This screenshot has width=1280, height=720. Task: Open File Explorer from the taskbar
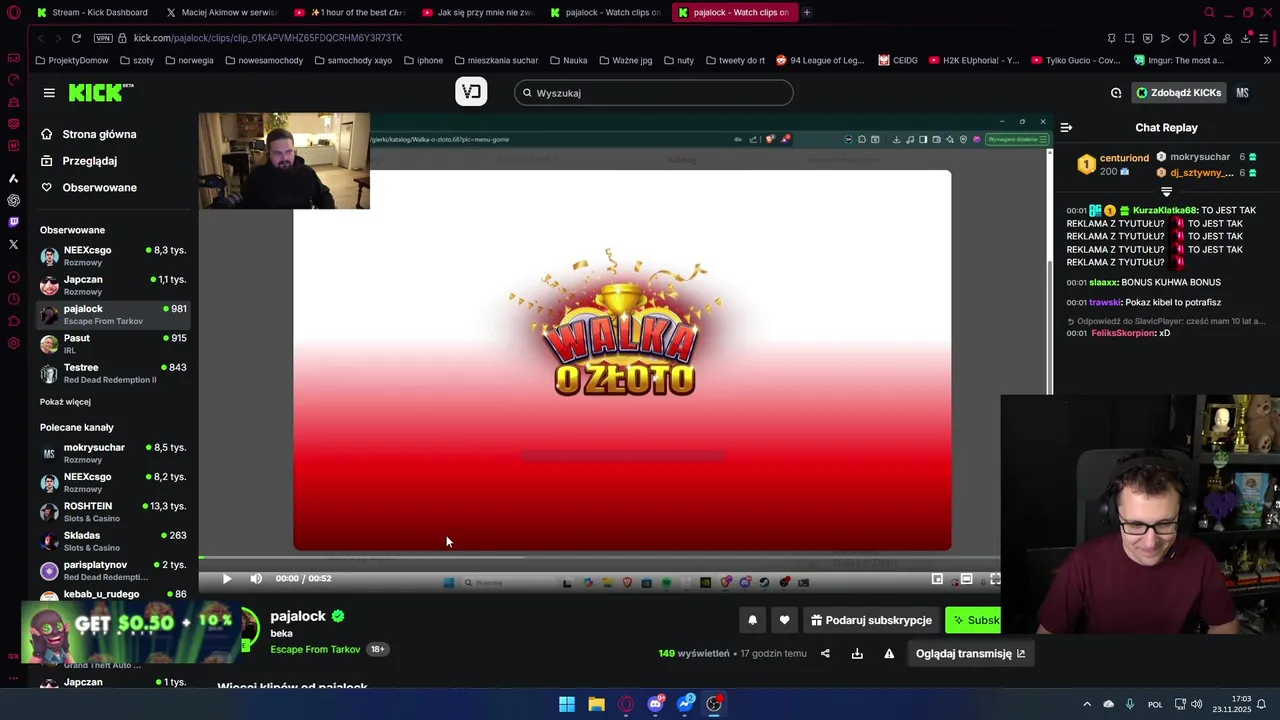point(596,704)
